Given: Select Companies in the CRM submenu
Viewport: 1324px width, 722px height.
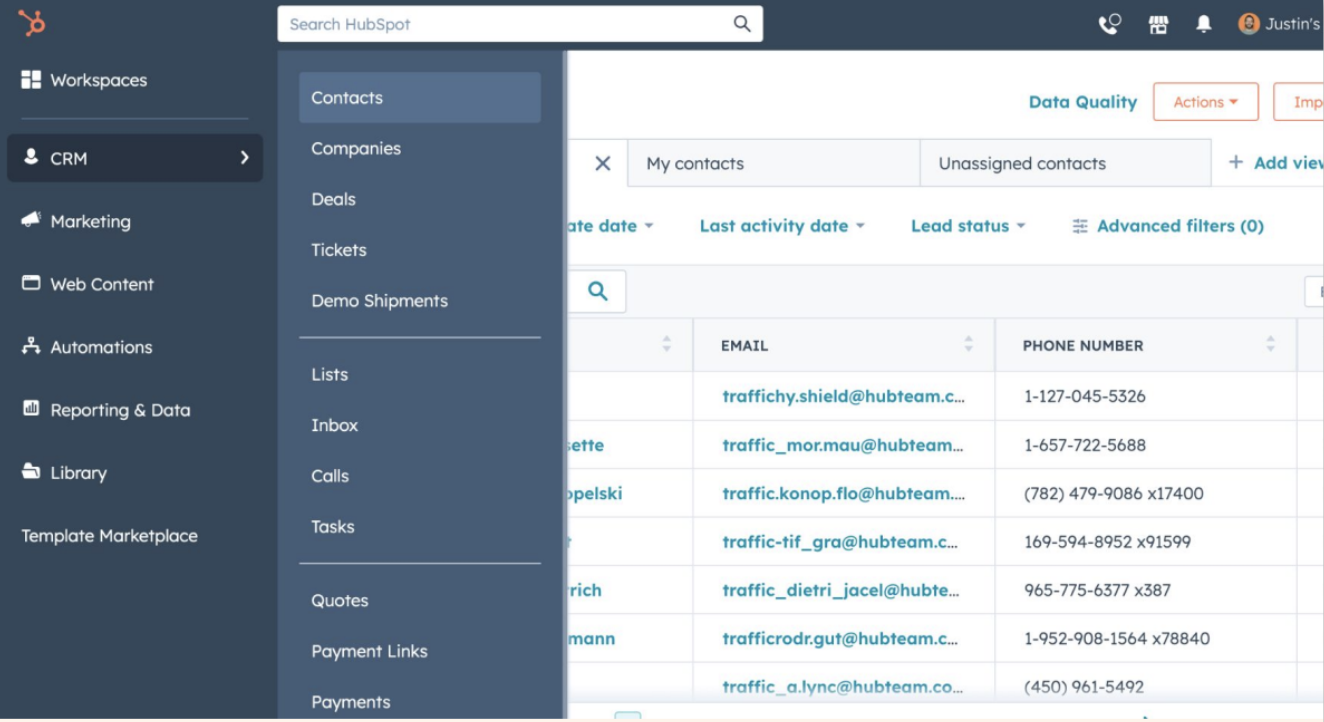Looking at the screenshot, I should [356, 148].
